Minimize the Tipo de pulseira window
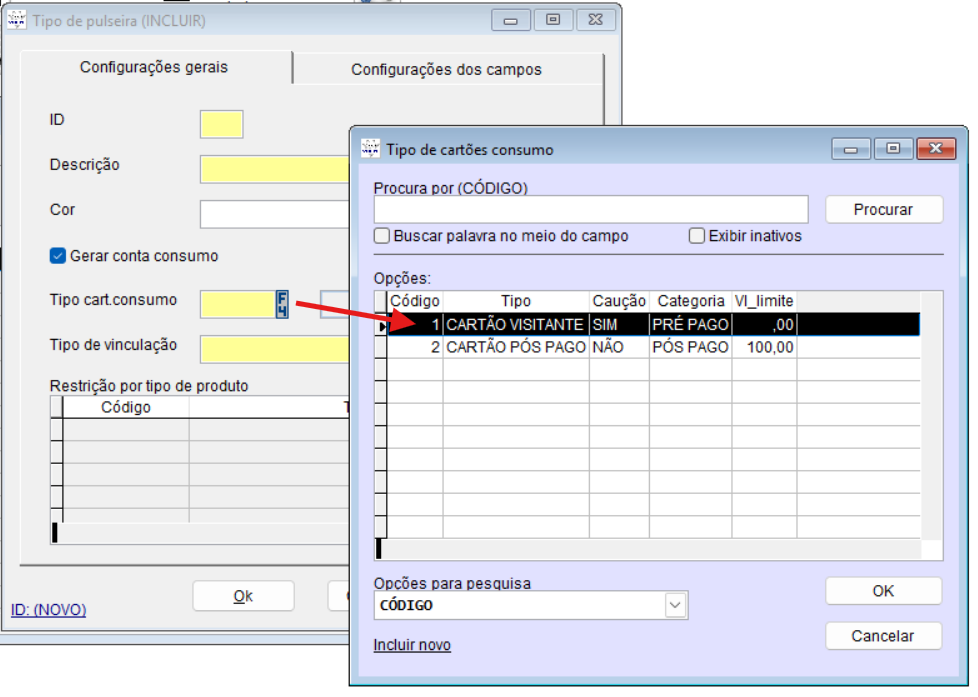 click(x=511, y=20)
